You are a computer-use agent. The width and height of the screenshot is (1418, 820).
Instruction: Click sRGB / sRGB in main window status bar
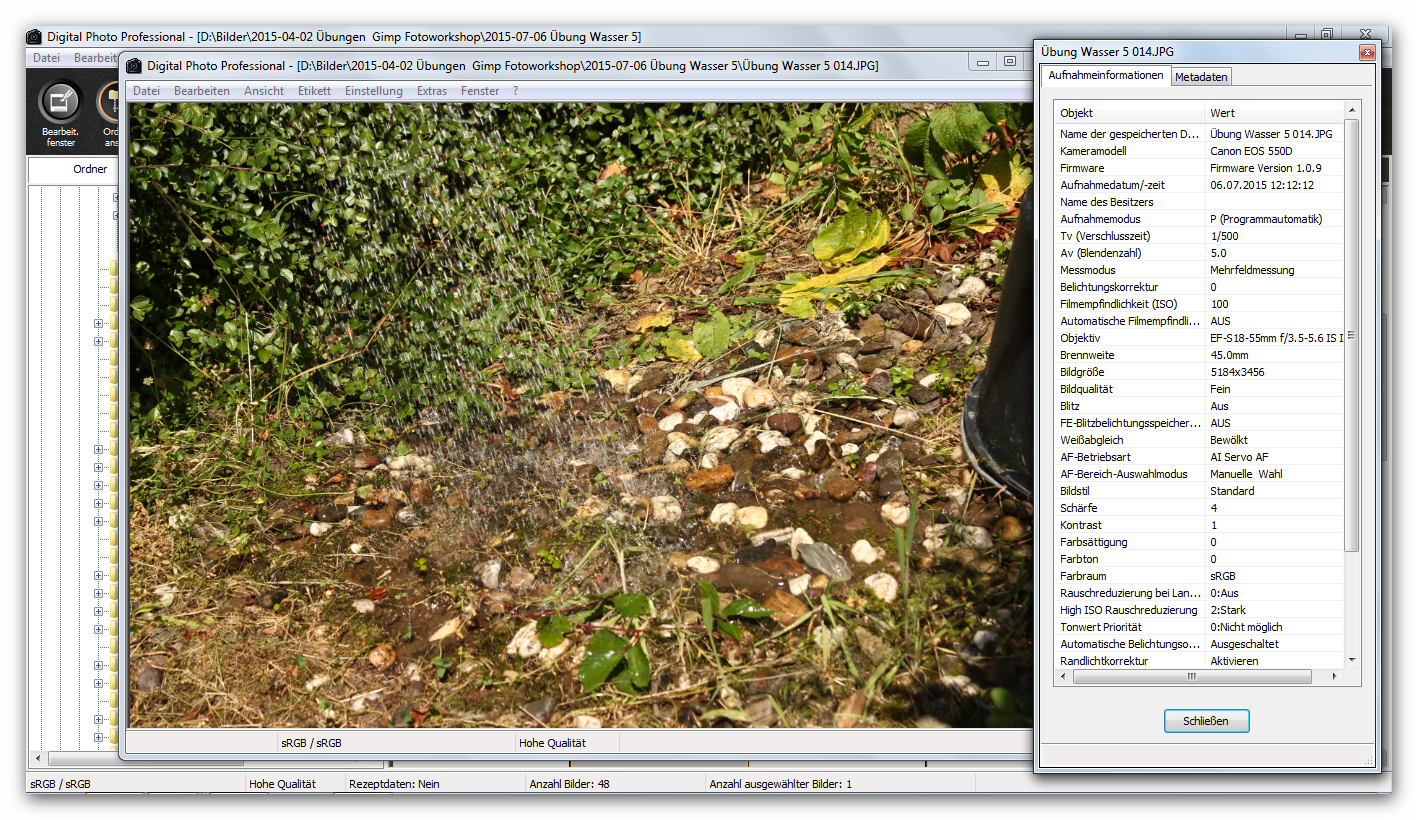[60, 784]
